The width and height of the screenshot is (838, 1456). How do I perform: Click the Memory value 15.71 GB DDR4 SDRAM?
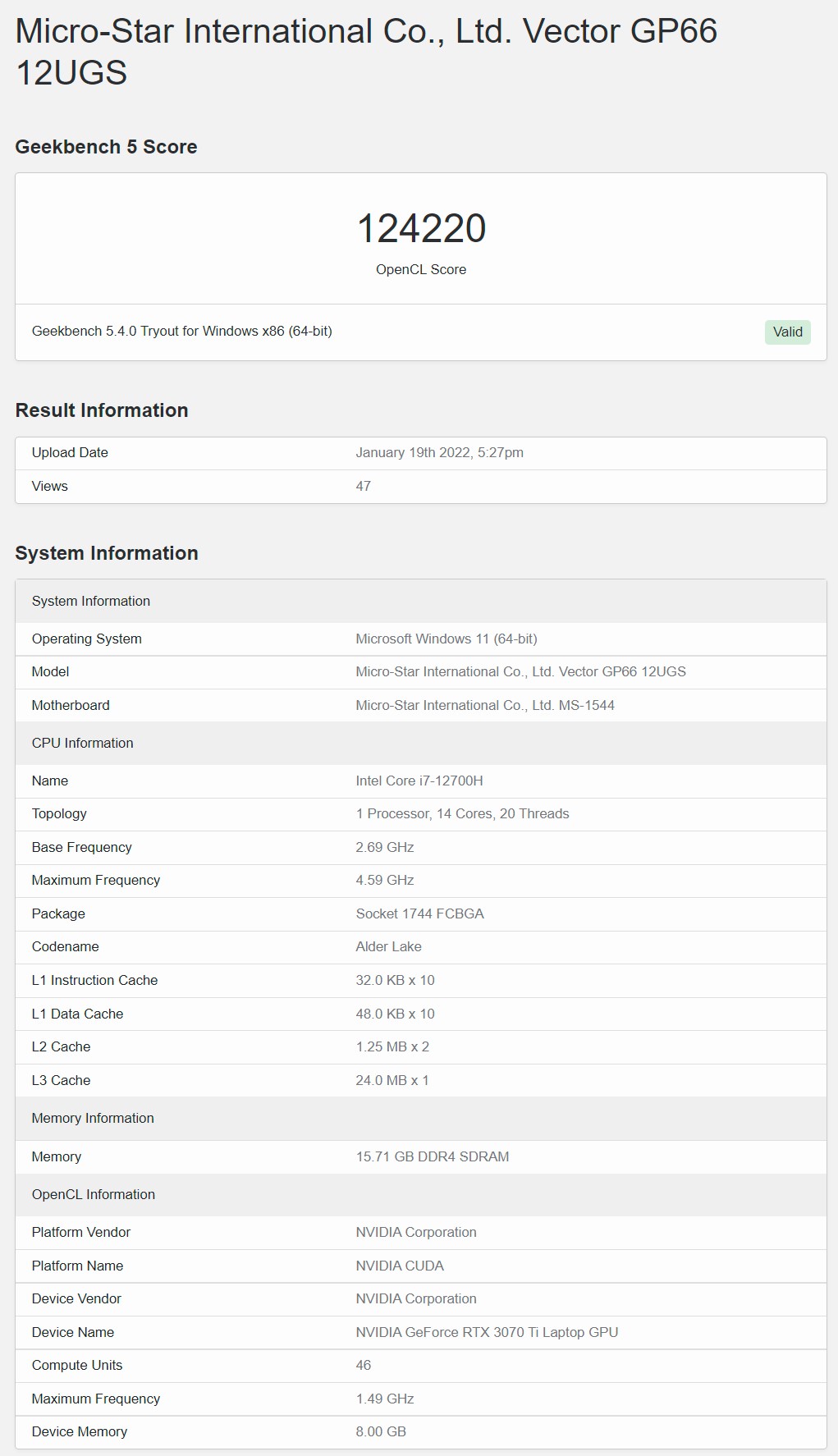coord(433,1156)
